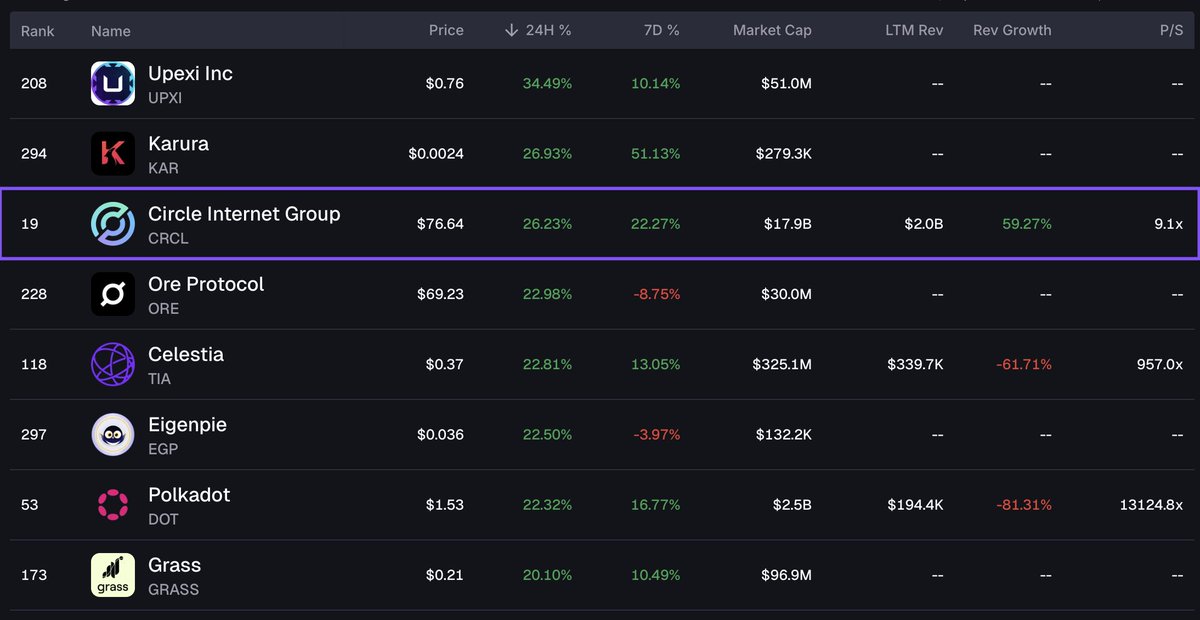Click the Polkadot pink dots icon
The width and height of the screenshot is (1200, 620).
tap(113, 504)
